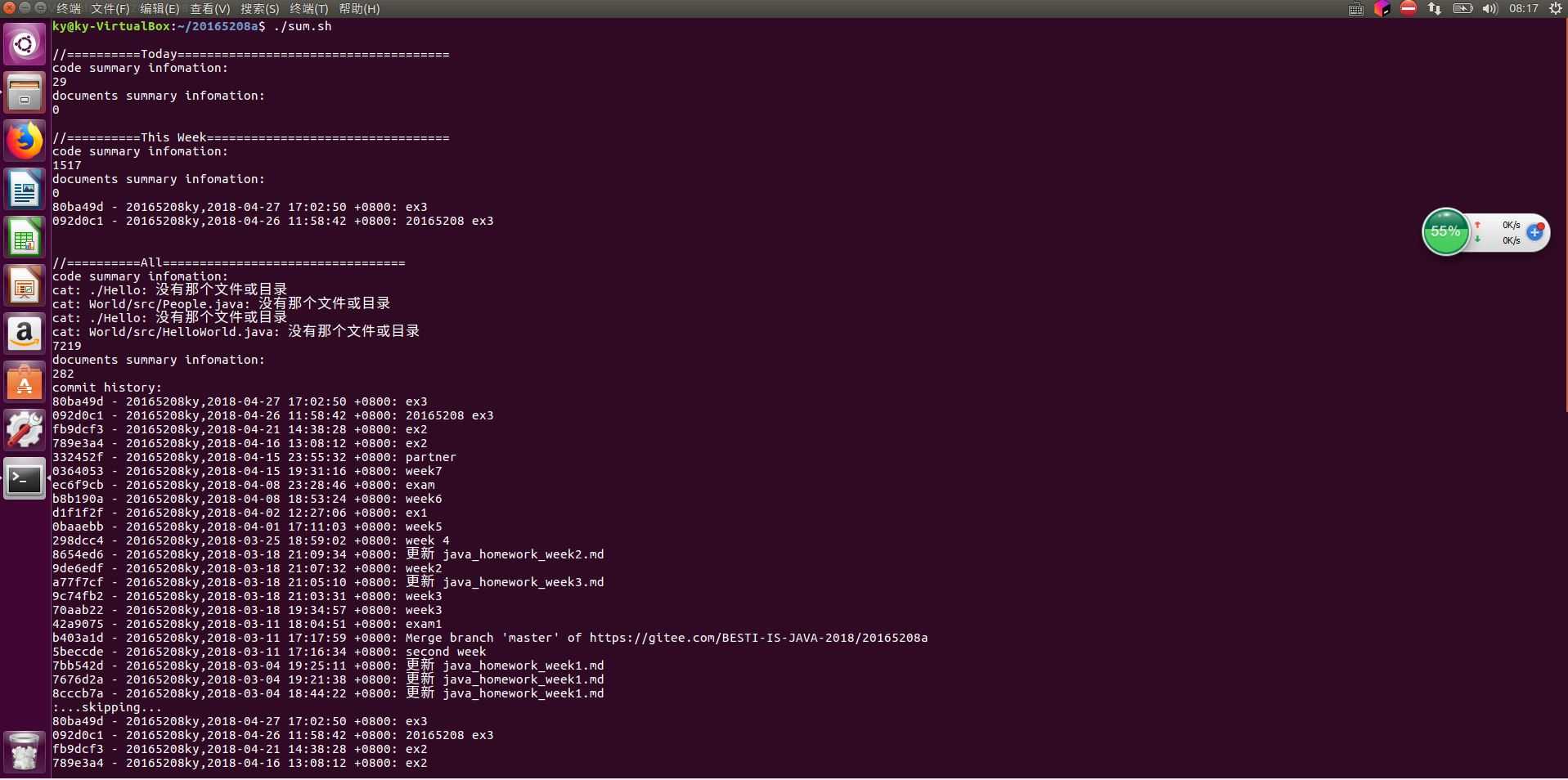The width and height of the screenshot is (1568, 780).
Task: Open the 查看(V) menu
Action: tap(209, 9)
